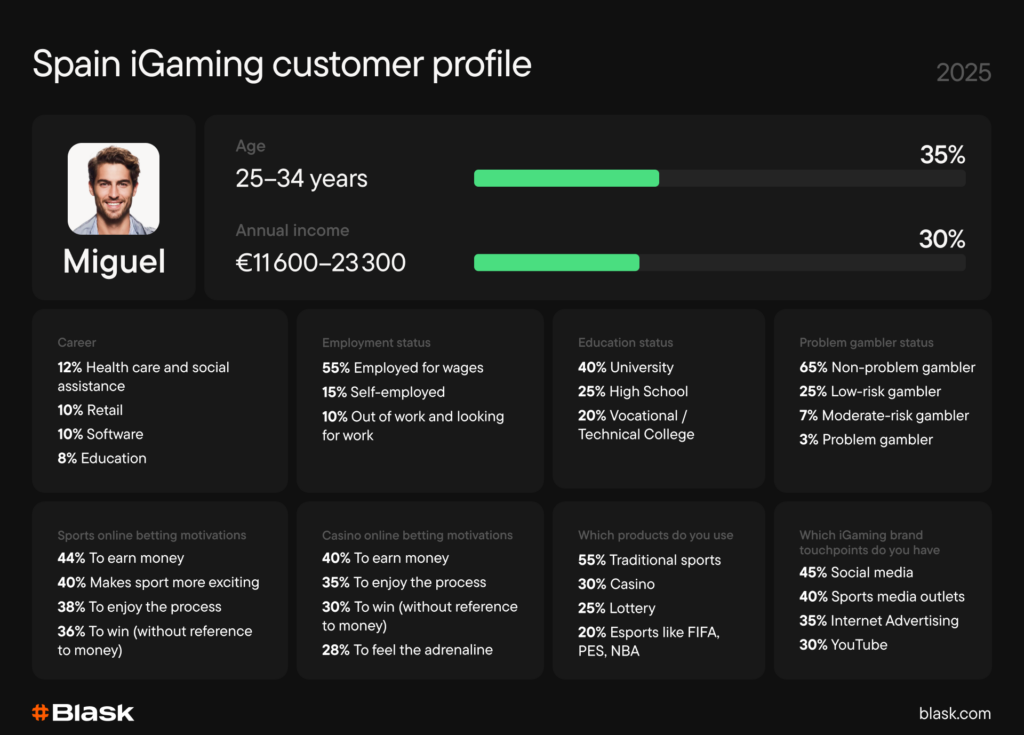Click the Blask logo icon

tap(41, 713)
